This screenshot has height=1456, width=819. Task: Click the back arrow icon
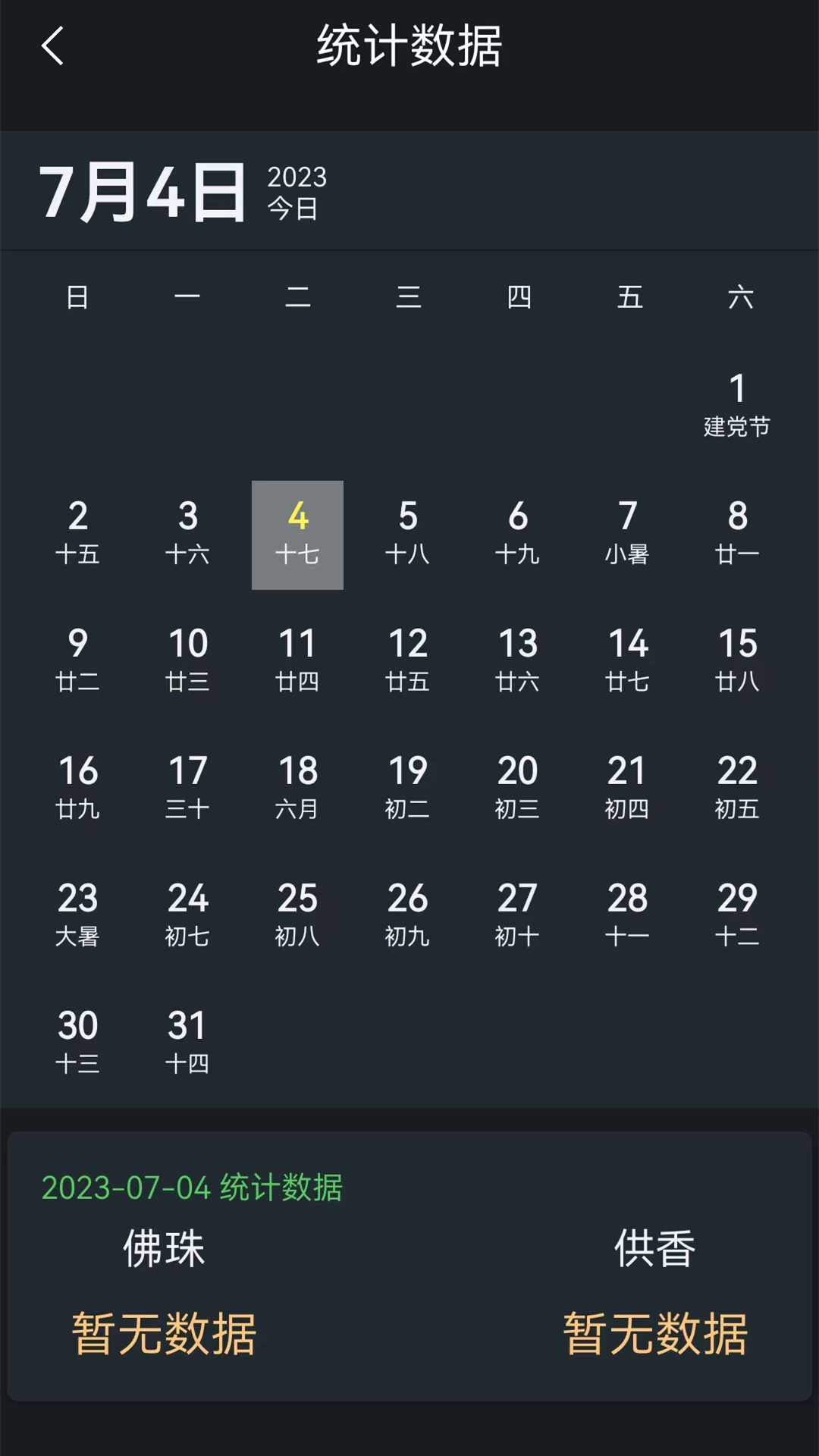tap(53, 47)
